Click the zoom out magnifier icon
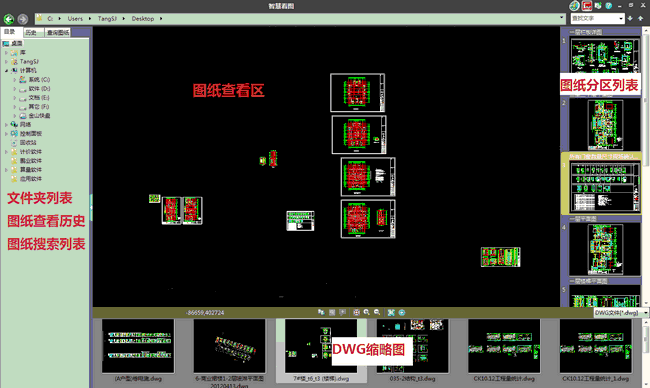 [377, 312]
